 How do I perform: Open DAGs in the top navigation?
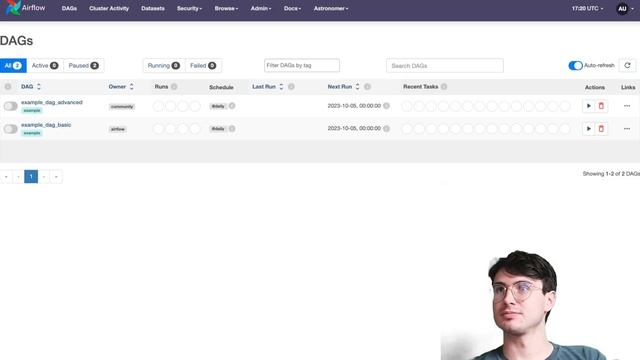(x=69, y=8)
